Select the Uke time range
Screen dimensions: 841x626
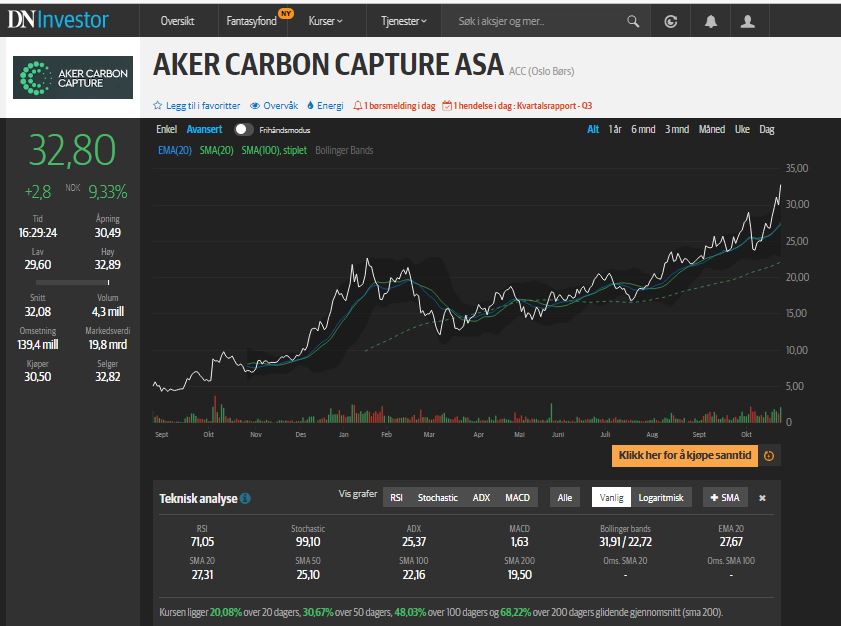(742, 129)
